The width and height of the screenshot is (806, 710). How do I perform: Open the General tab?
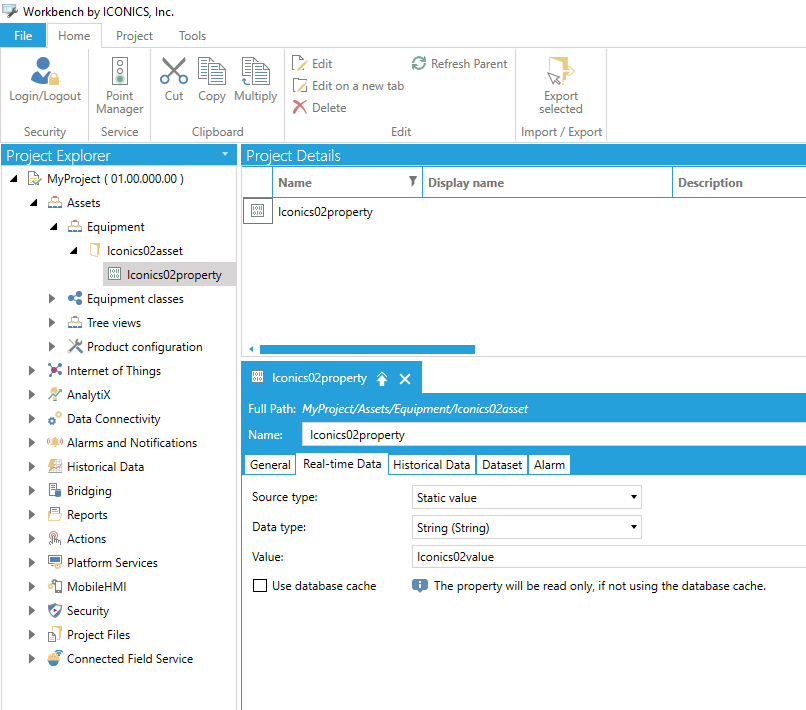pos(270,465)
